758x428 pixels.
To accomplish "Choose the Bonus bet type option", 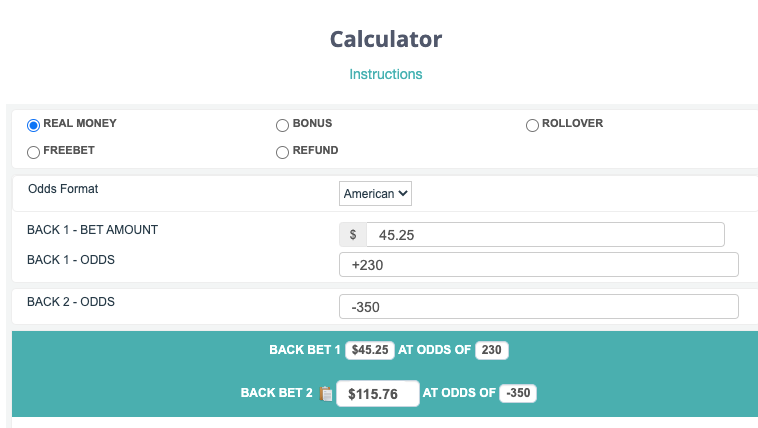I will coord(282,125).
